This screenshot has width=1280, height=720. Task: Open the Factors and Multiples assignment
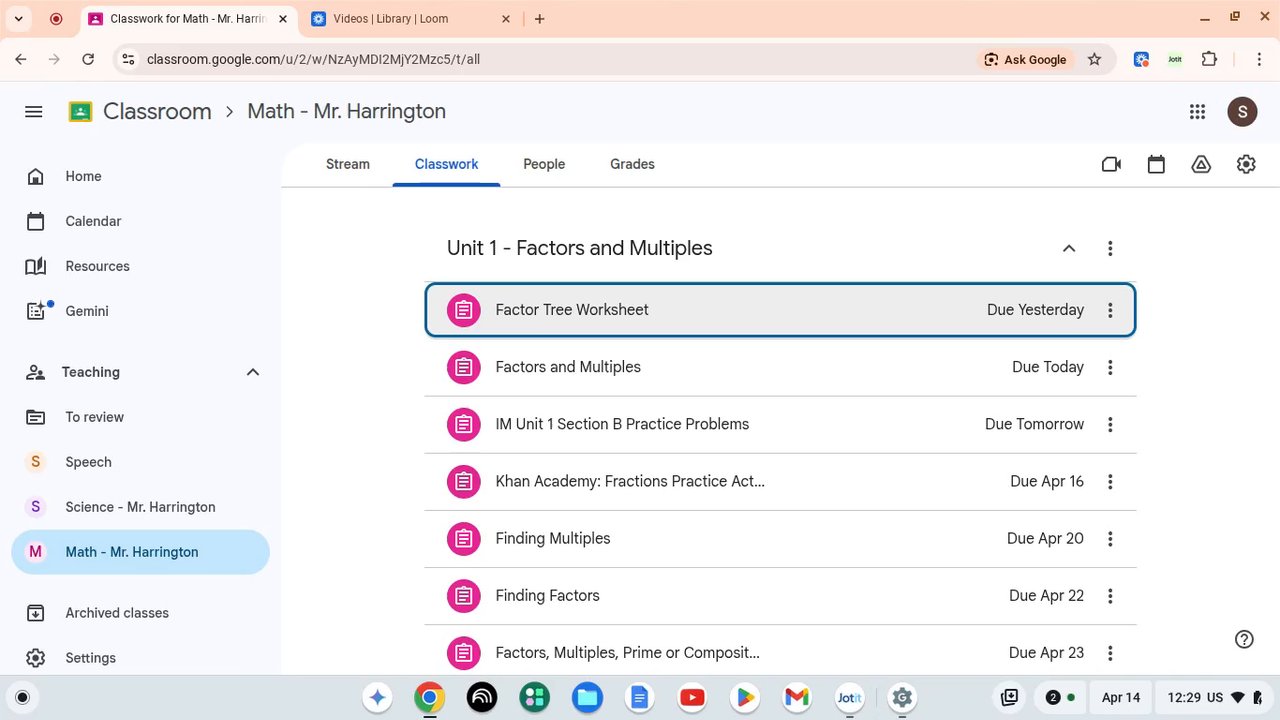pyautogui.click(x=780, y=367)
